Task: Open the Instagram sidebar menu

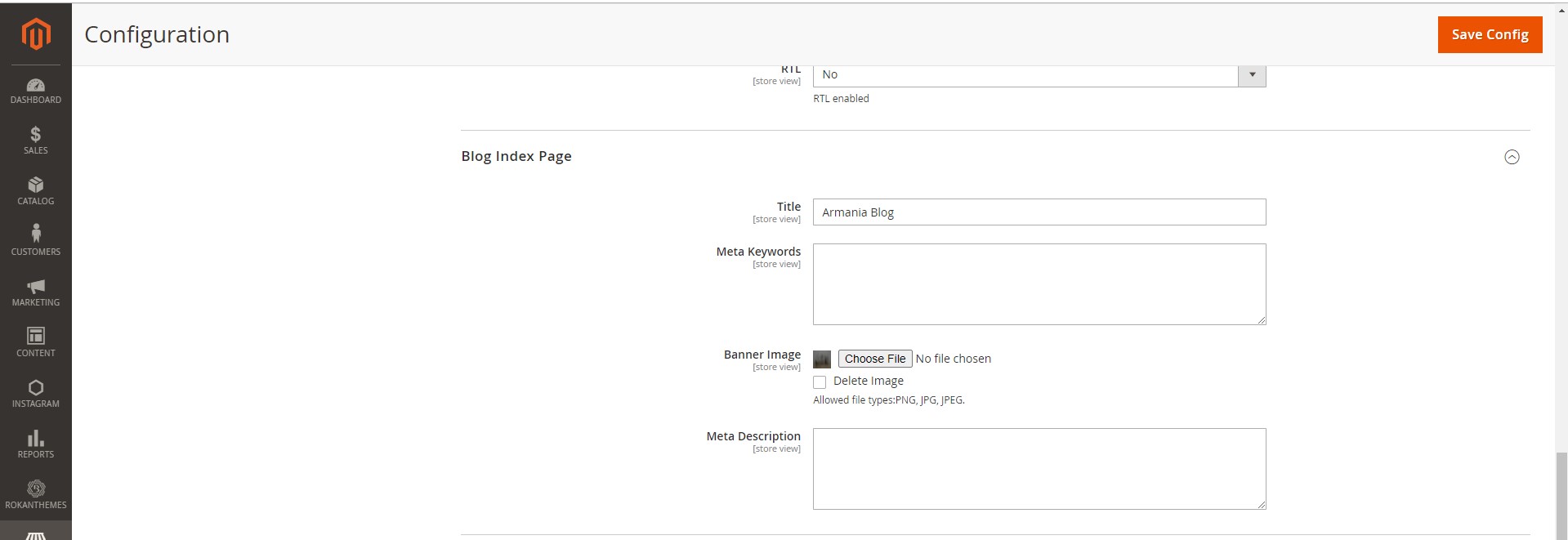Action: [36, 394]
